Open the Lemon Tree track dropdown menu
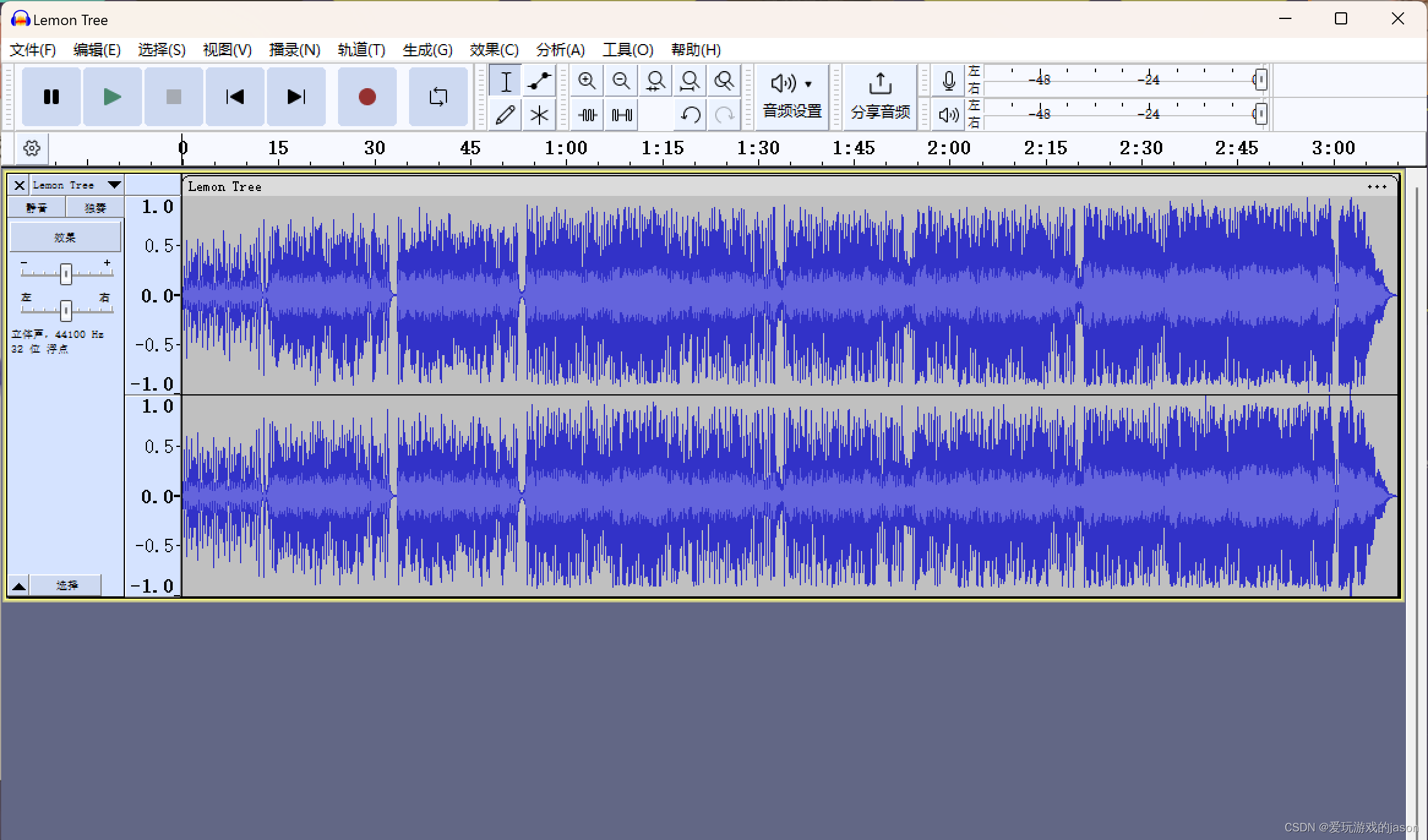The width and height of the screenshot is (1428, 840). [x=114, y=184]
